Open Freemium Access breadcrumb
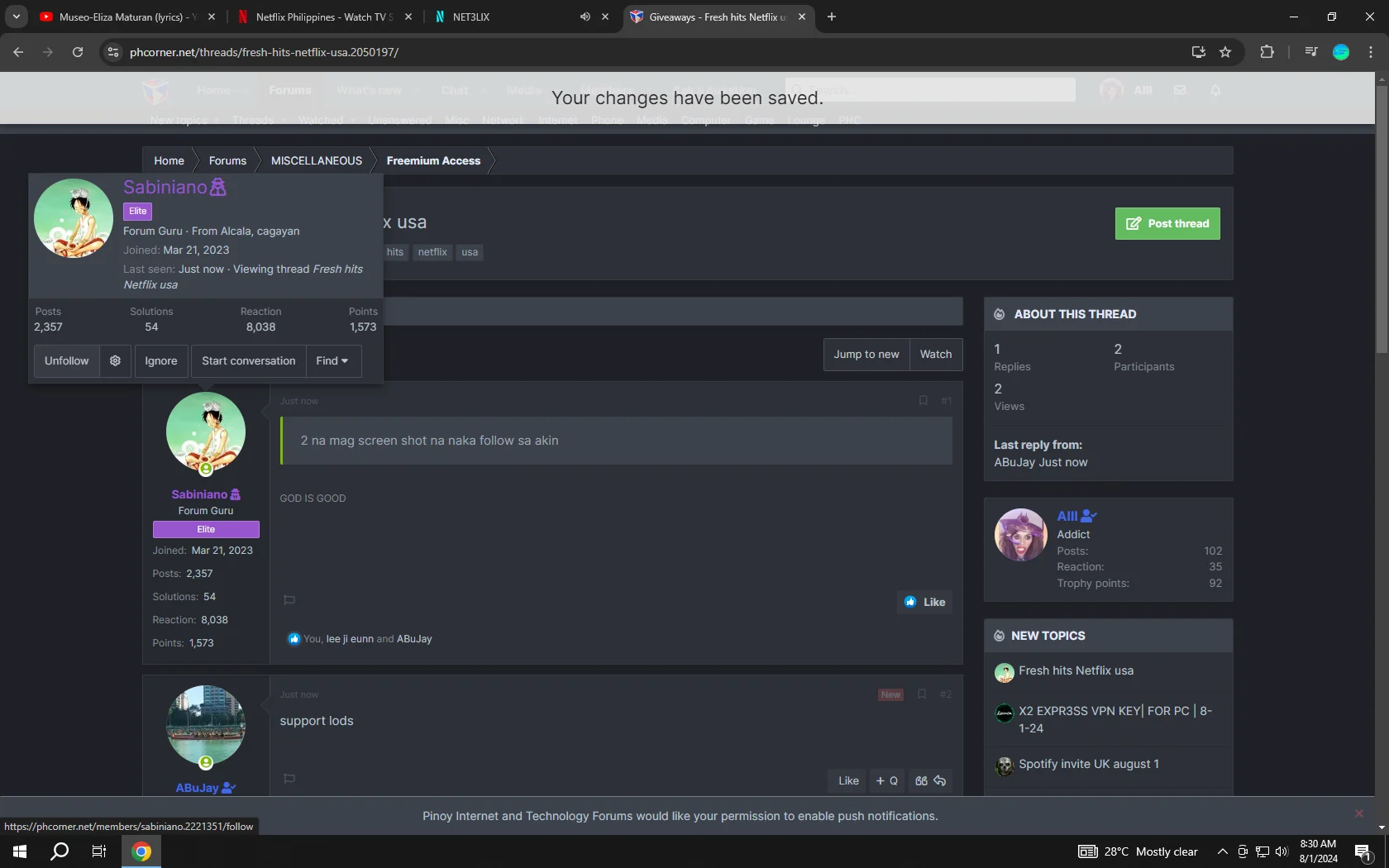Screen dimensions: 1389x868 pos(433,160)
